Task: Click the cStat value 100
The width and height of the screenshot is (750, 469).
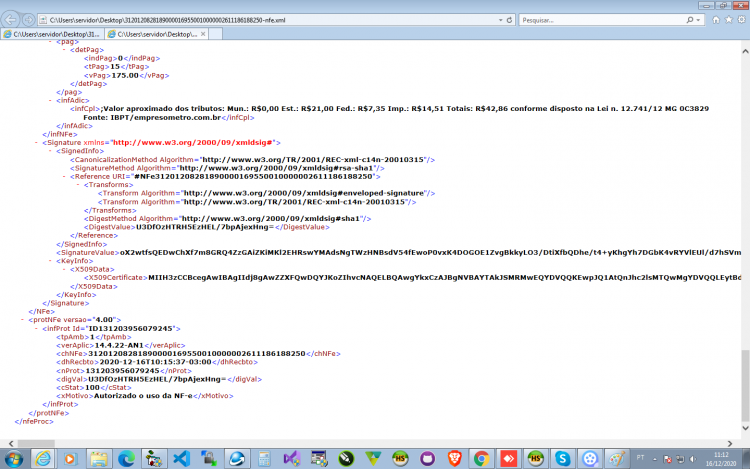Action: click(92, 387)
